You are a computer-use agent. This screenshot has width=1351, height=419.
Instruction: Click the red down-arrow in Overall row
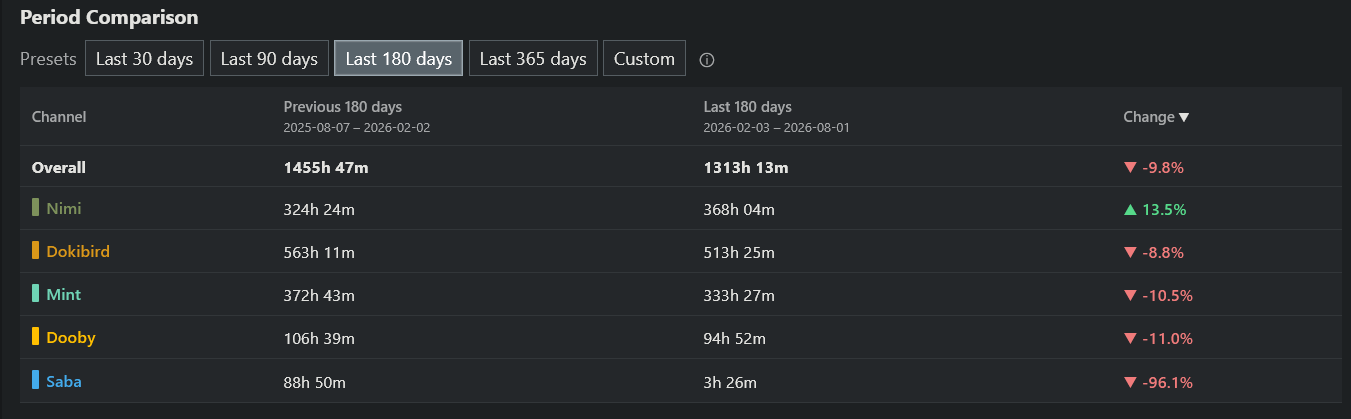(x=1130, y=168)
